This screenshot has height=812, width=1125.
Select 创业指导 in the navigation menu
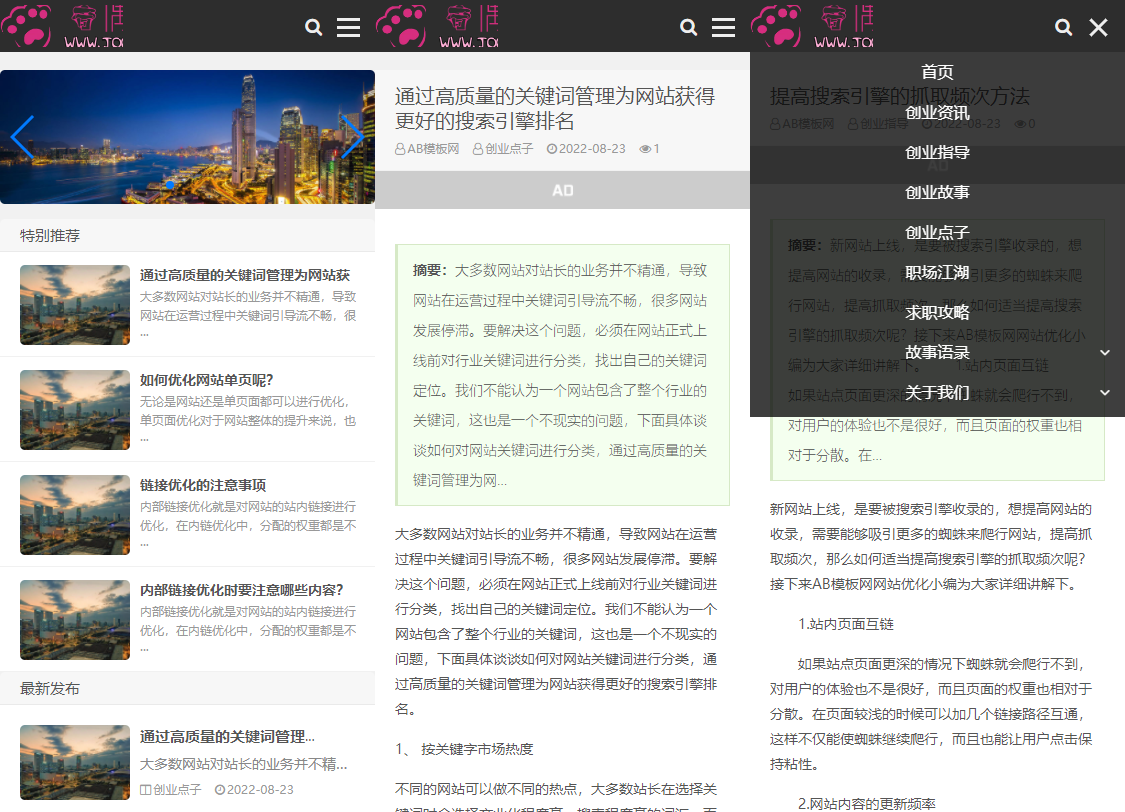937,153
